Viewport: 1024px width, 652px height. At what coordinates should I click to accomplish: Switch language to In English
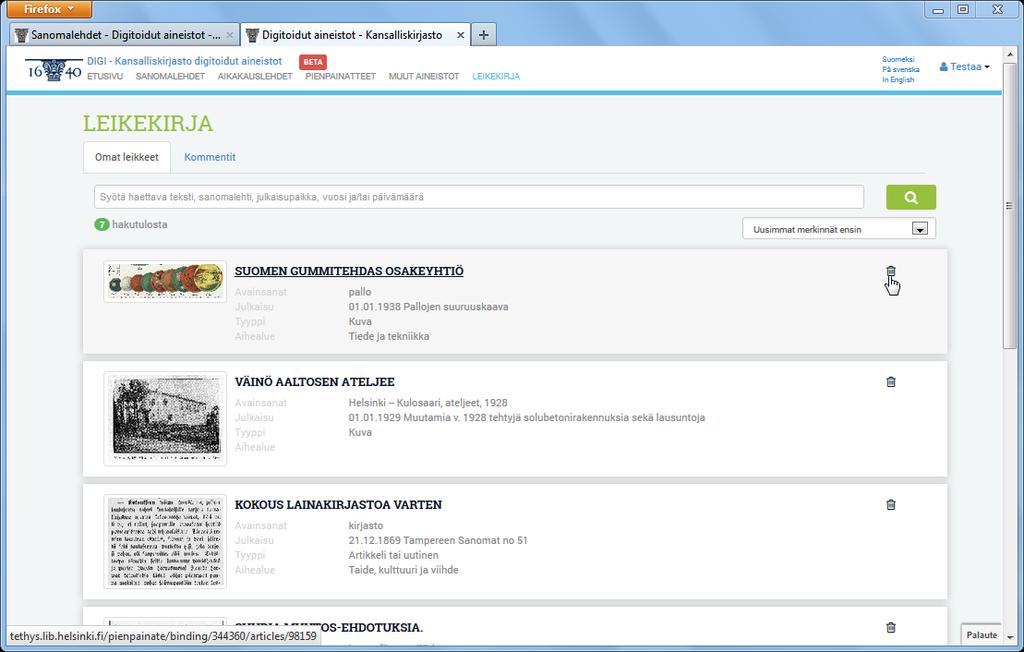pos(898,80)
